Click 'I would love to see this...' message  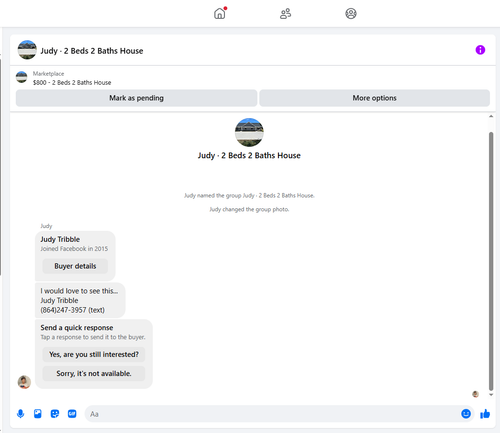[x=79, y=291]
